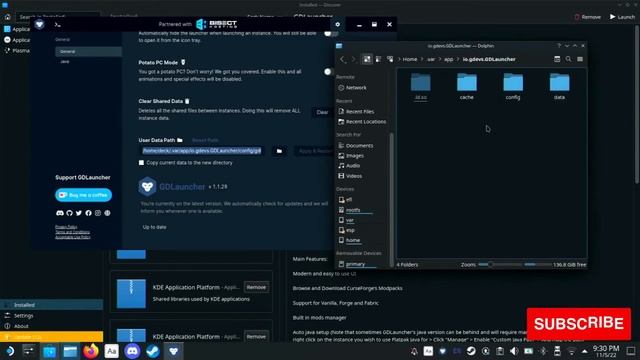Click the User Data Path text field
Image resolution: width=640 pixels, height=360 pixels.
pos(202,151)
